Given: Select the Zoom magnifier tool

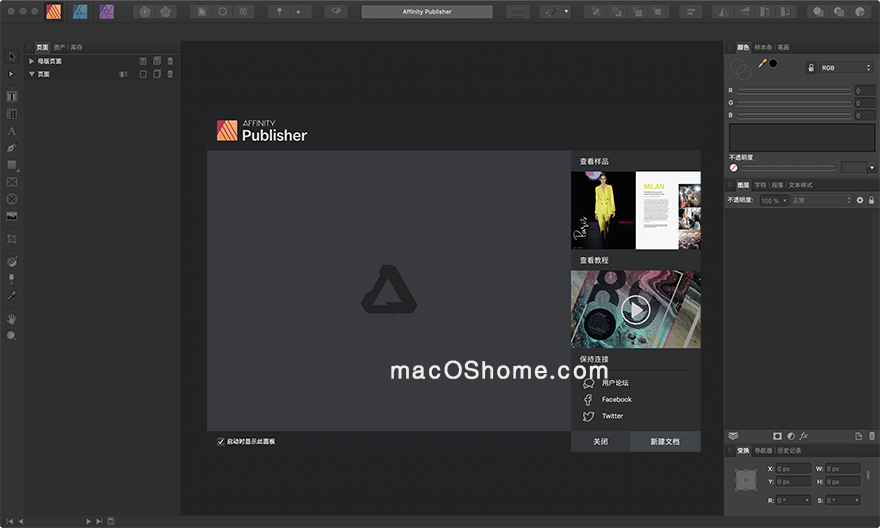Looking at the screenshot, I should (x=12, y=336).
